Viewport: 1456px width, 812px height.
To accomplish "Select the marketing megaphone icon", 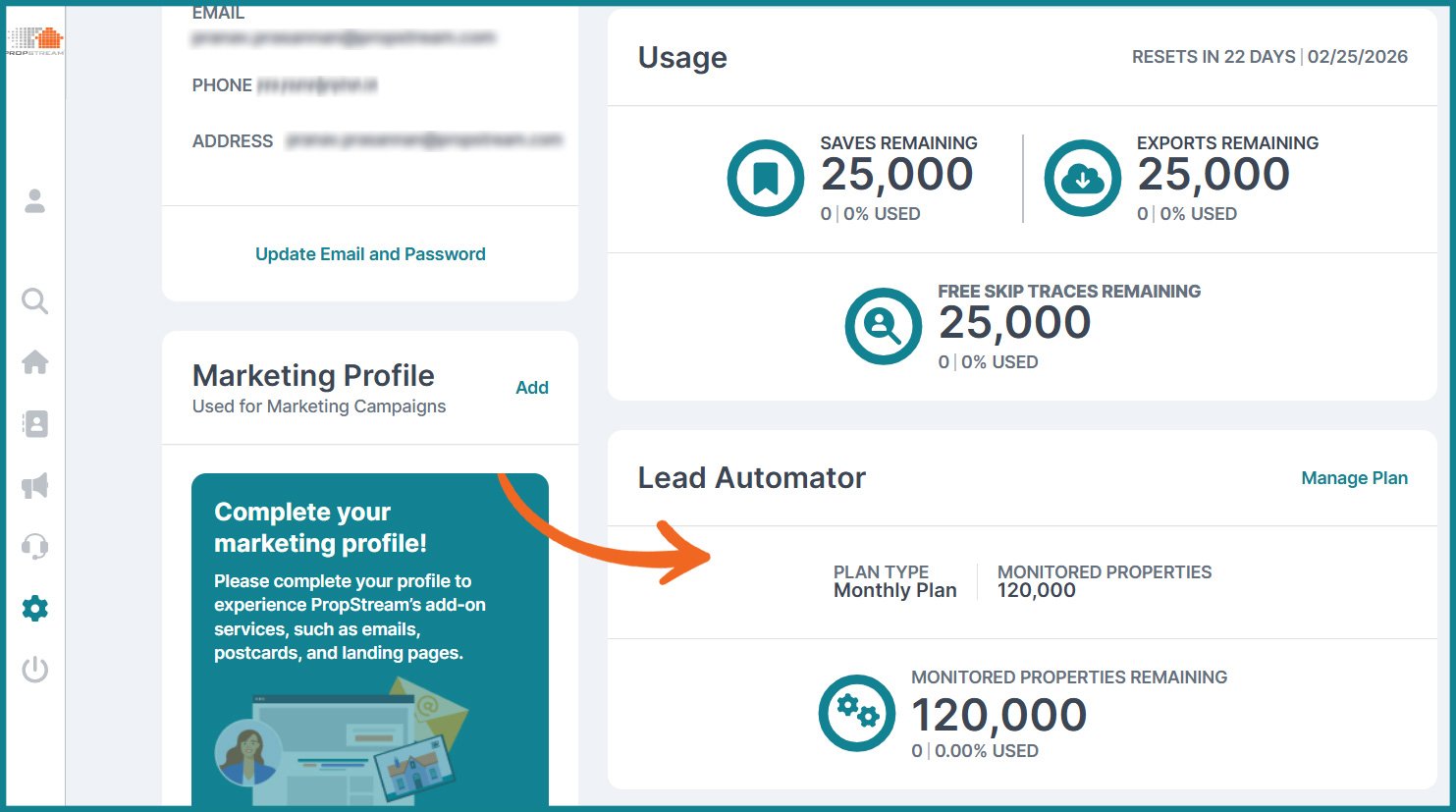I will point(34,485).
